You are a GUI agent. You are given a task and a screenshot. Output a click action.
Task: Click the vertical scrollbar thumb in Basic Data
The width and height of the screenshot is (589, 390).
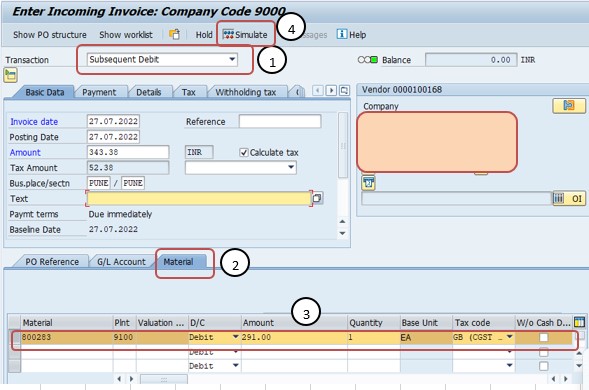pos(343,145)
